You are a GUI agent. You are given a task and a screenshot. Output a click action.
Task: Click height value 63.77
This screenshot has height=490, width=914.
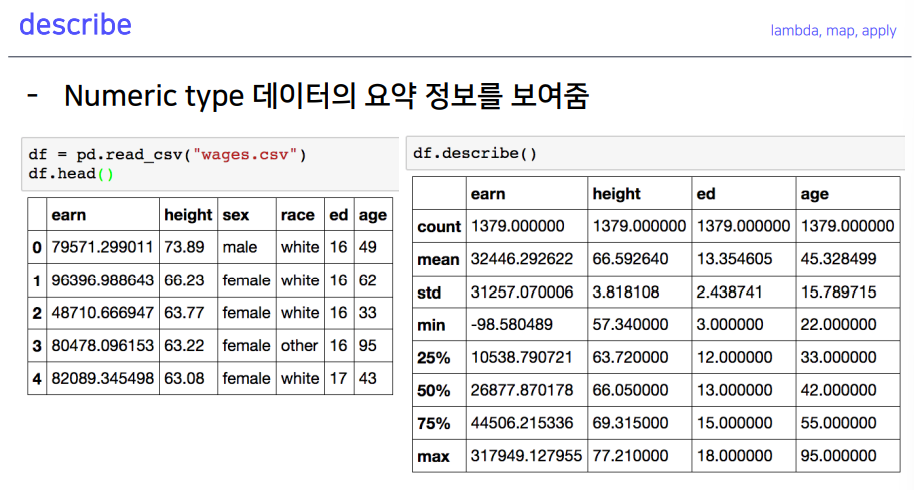click(184, 313)
